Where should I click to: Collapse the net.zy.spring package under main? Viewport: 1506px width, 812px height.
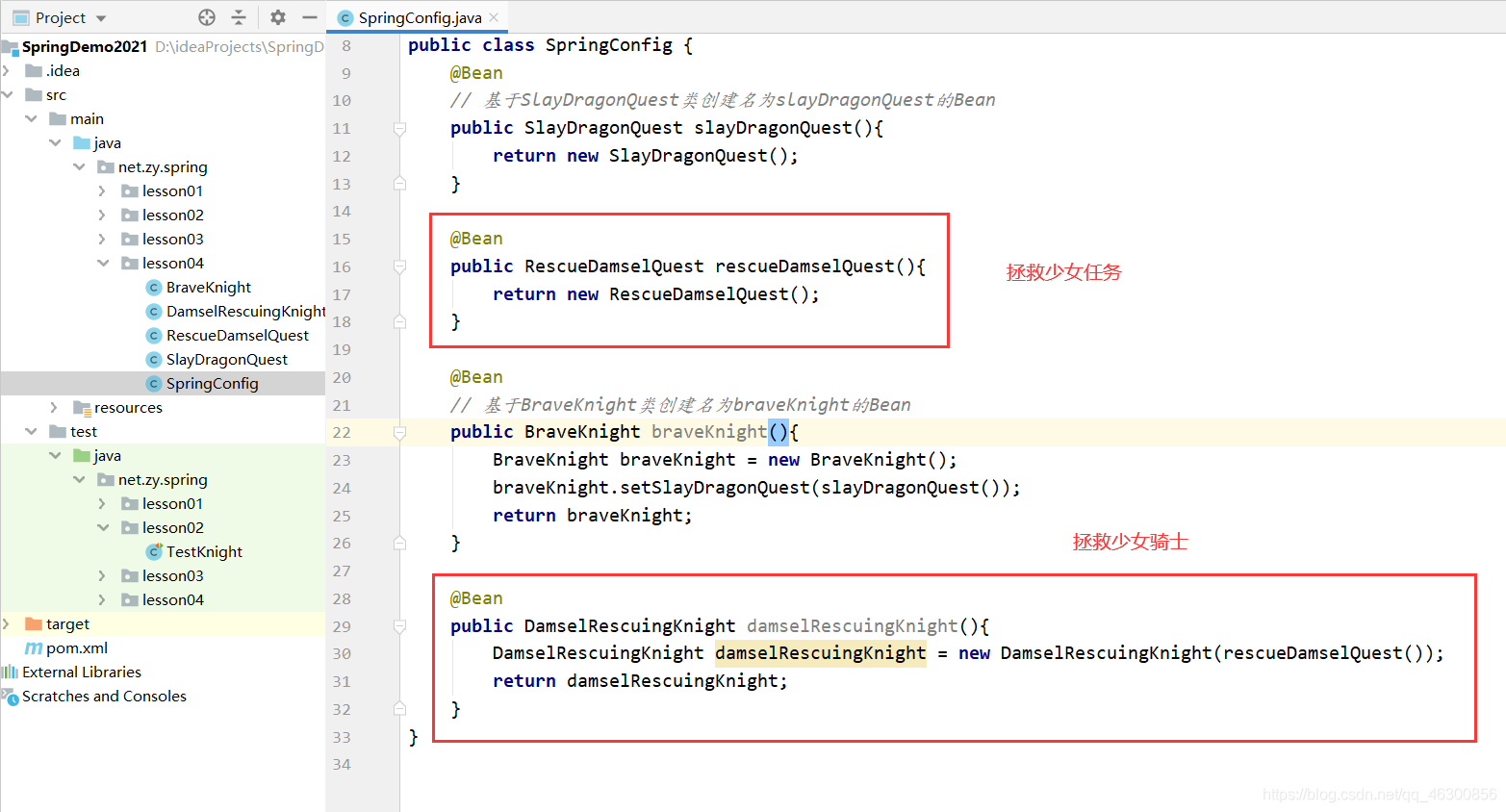79,166
